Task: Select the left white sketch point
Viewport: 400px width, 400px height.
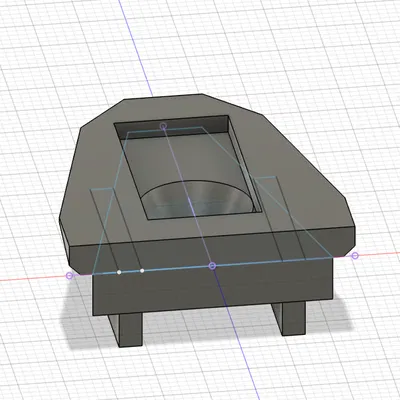Action: click(119, 272)
